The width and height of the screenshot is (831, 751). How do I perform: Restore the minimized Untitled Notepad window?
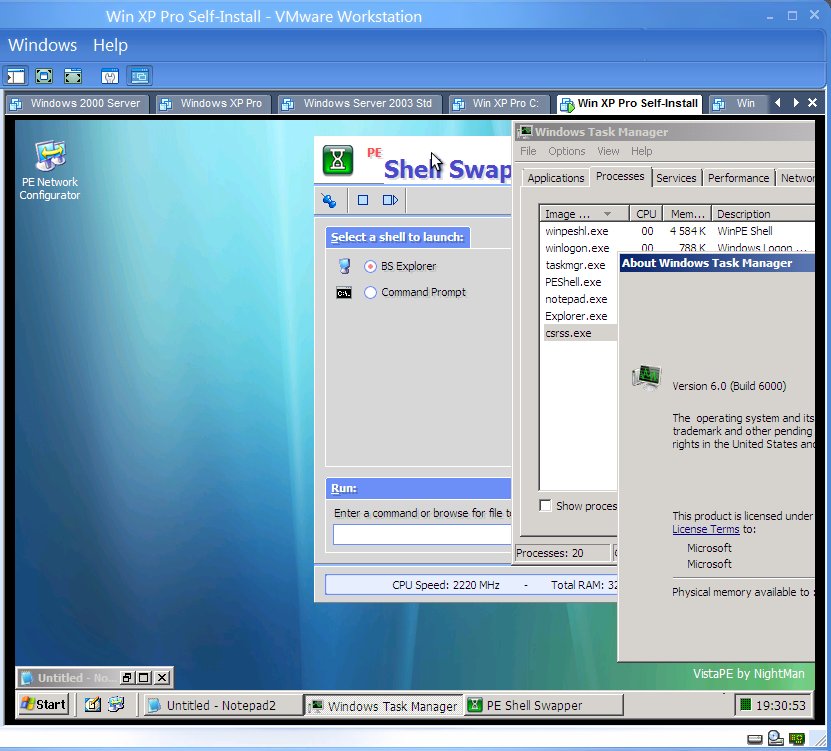click(126, 677)
